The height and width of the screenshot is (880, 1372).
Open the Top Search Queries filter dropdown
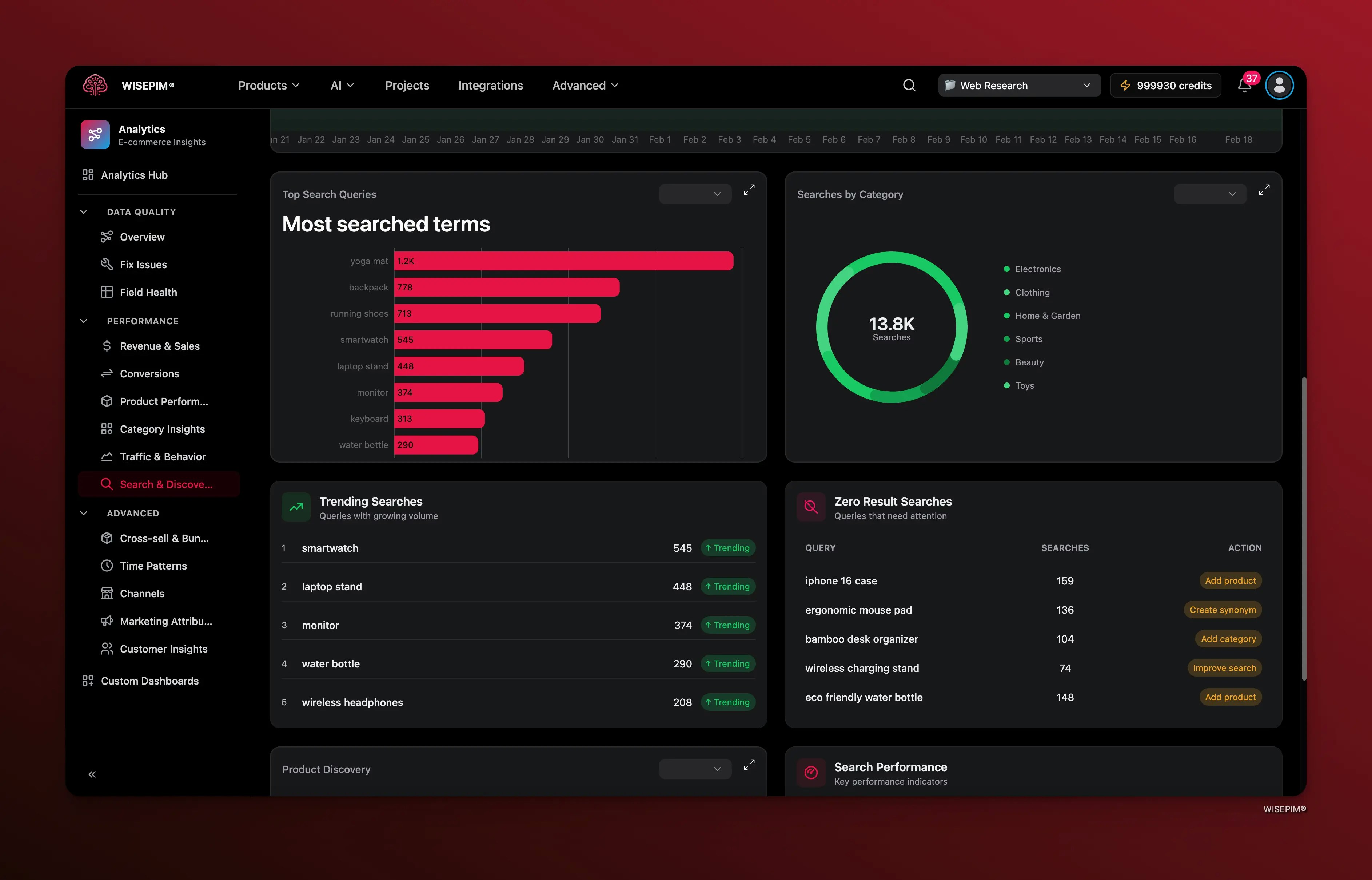[695, 194]
